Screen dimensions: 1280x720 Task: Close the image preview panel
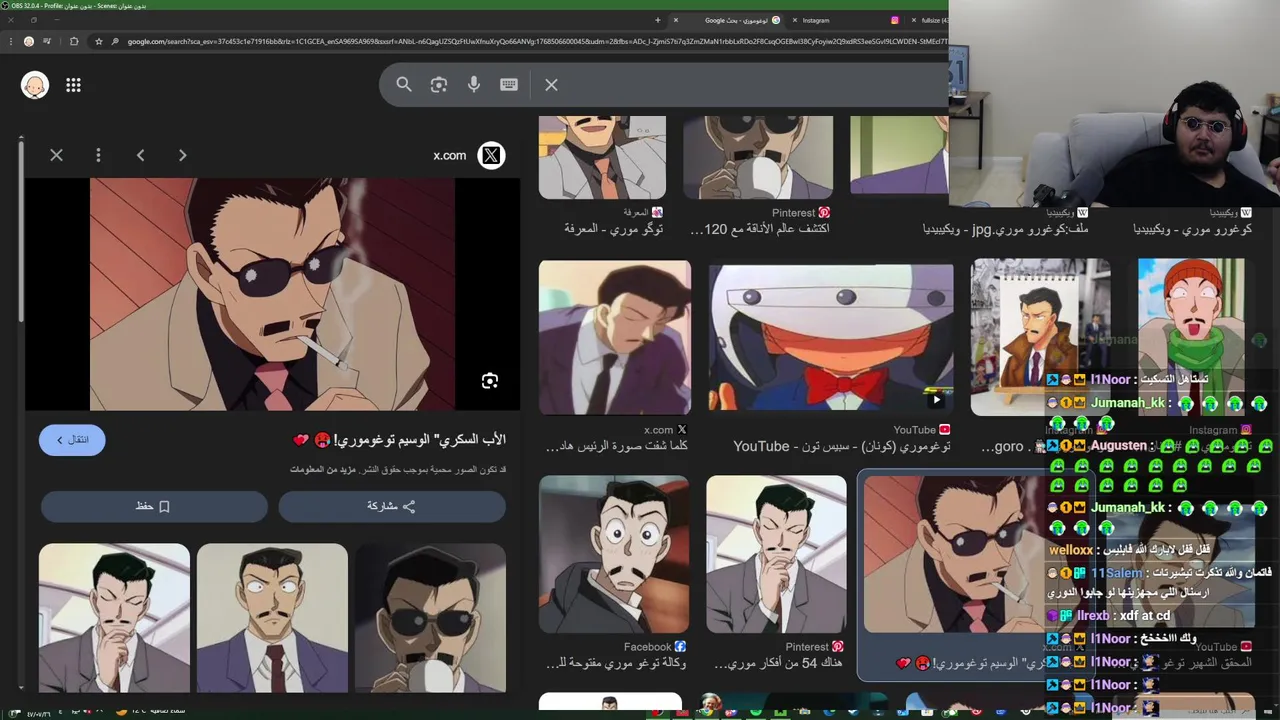56,155
